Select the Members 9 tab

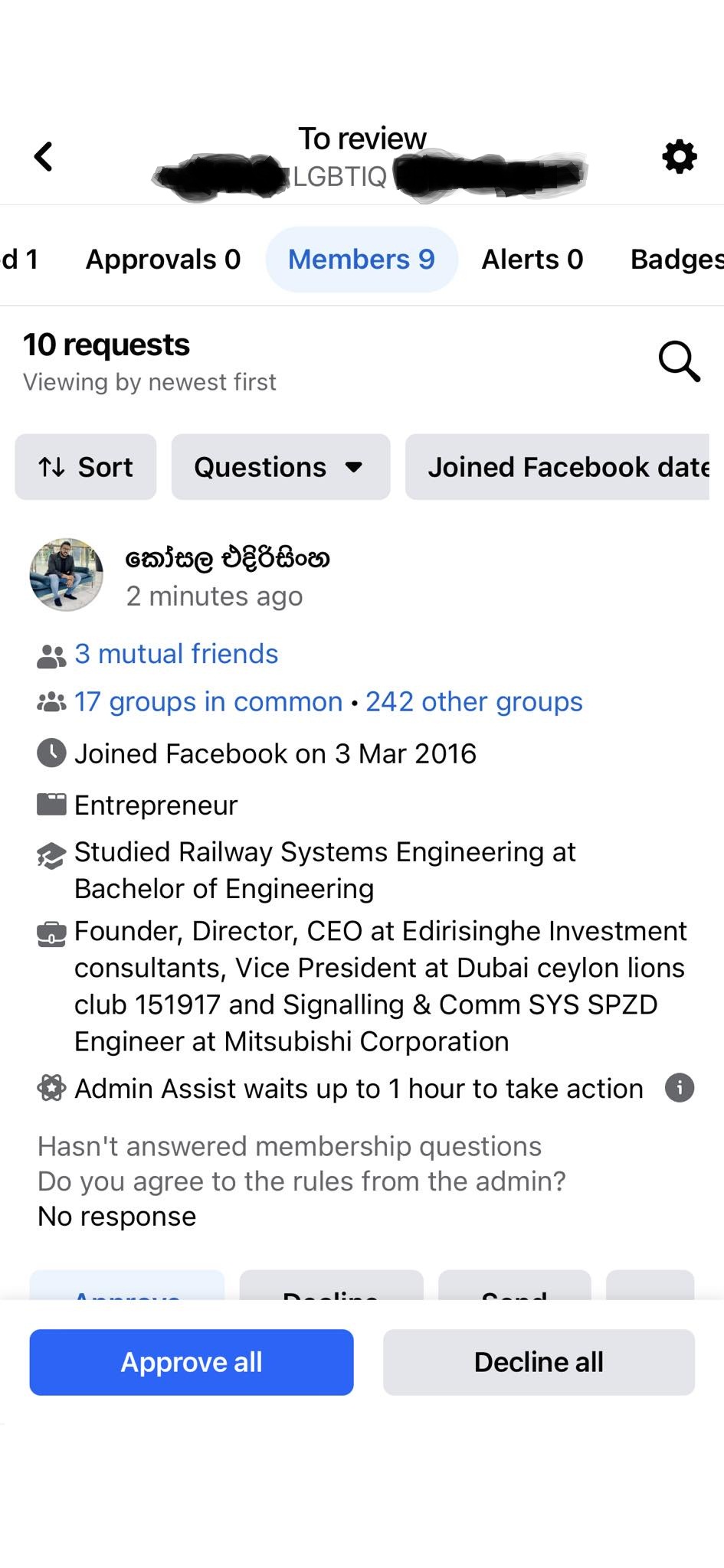coord(362,260)
